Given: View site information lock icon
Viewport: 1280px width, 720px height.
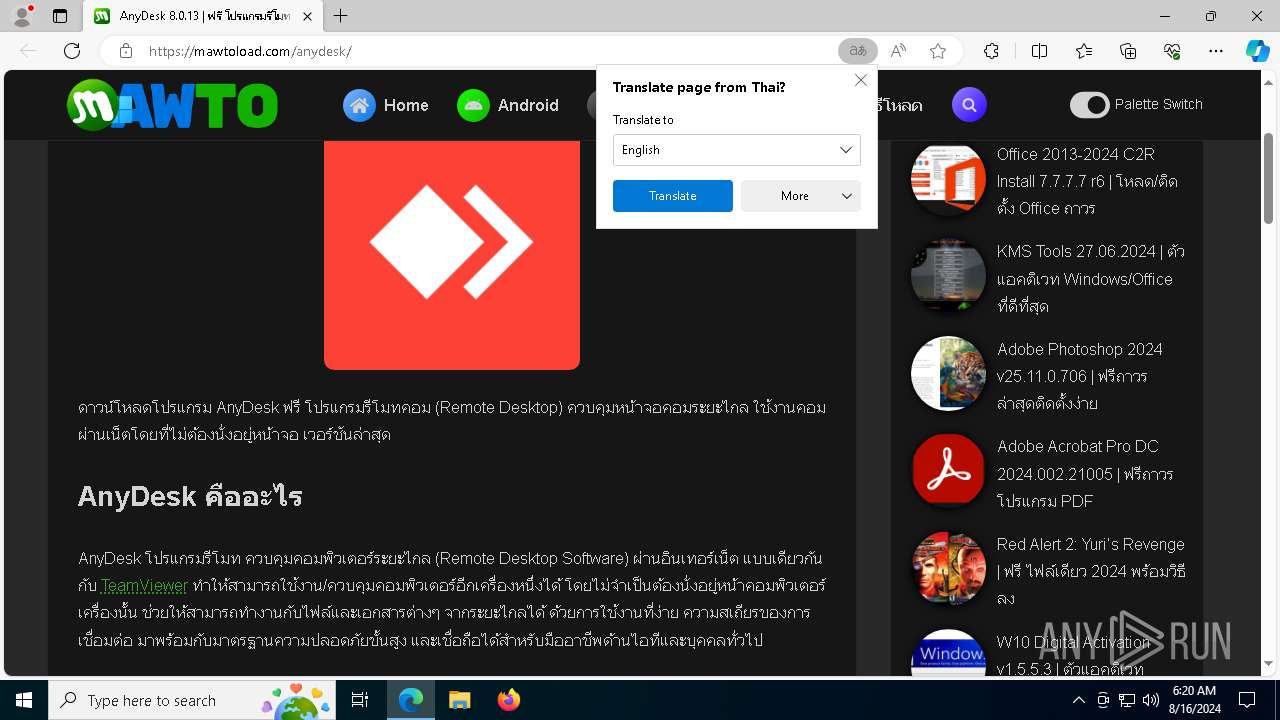Looking at the screenshot, I should [126, 51].
